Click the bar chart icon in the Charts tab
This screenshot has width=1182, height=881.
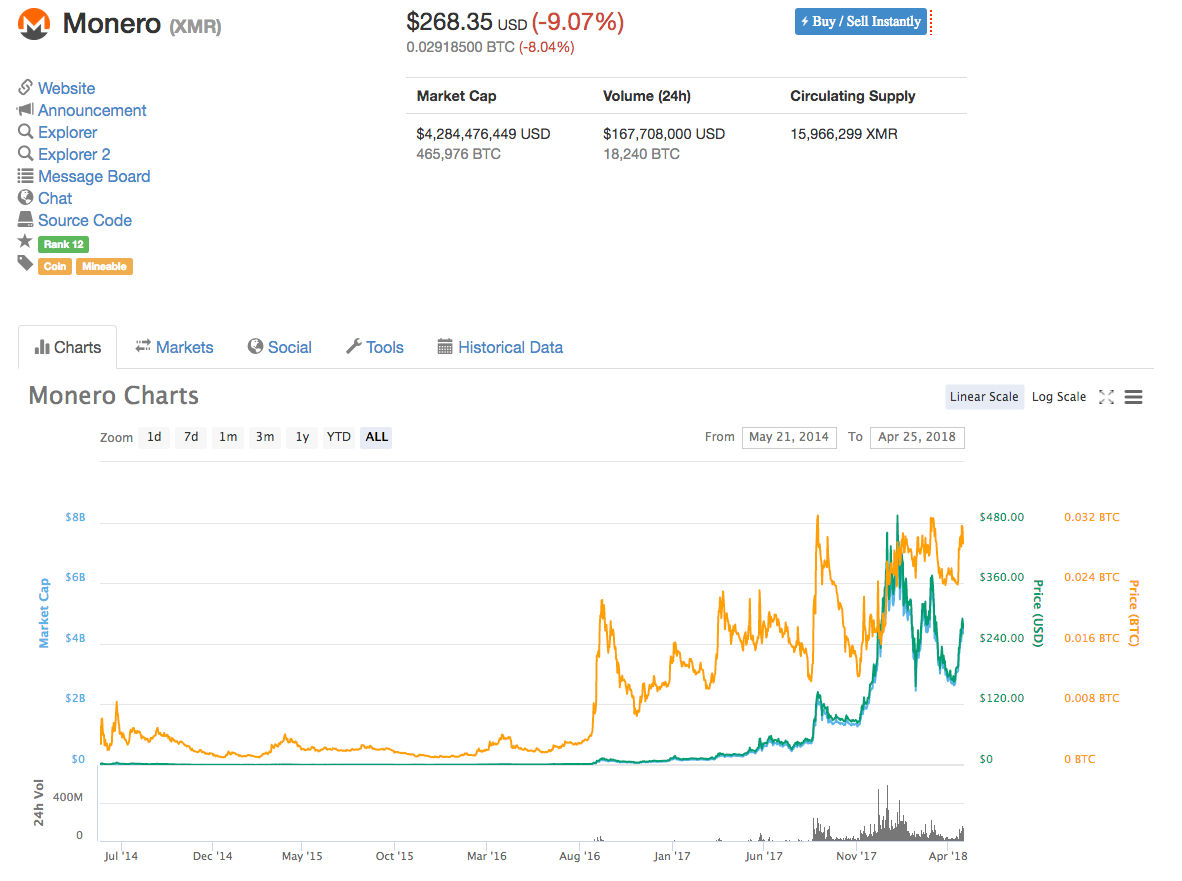(42, 347)
